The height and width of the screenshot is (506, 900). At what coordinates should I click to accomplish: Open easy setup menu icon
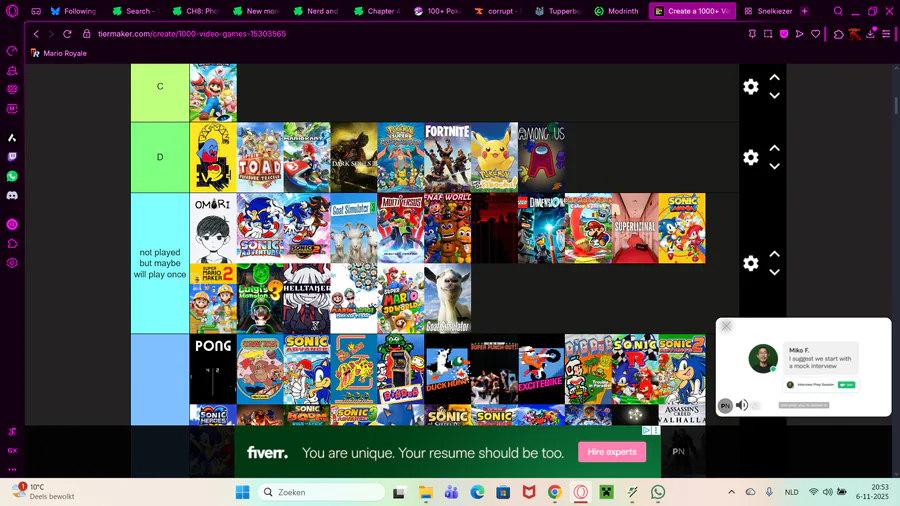(886, 34)
